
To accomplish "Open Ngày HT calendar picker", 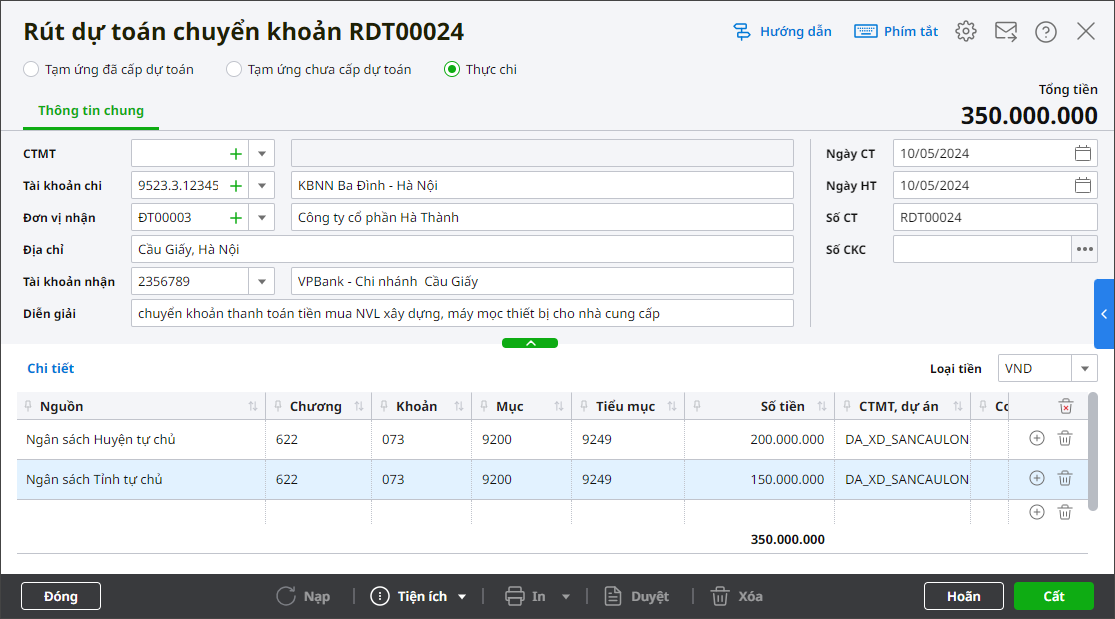I will [1082, 185].
